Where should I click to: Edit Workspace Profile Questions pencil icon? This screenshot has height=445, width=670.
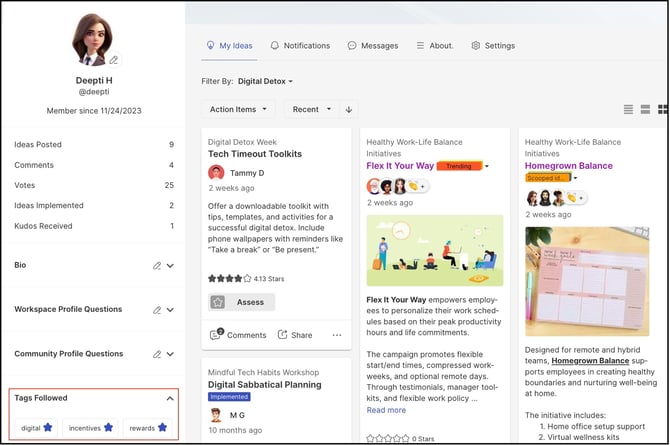click(x=157, y=310)
